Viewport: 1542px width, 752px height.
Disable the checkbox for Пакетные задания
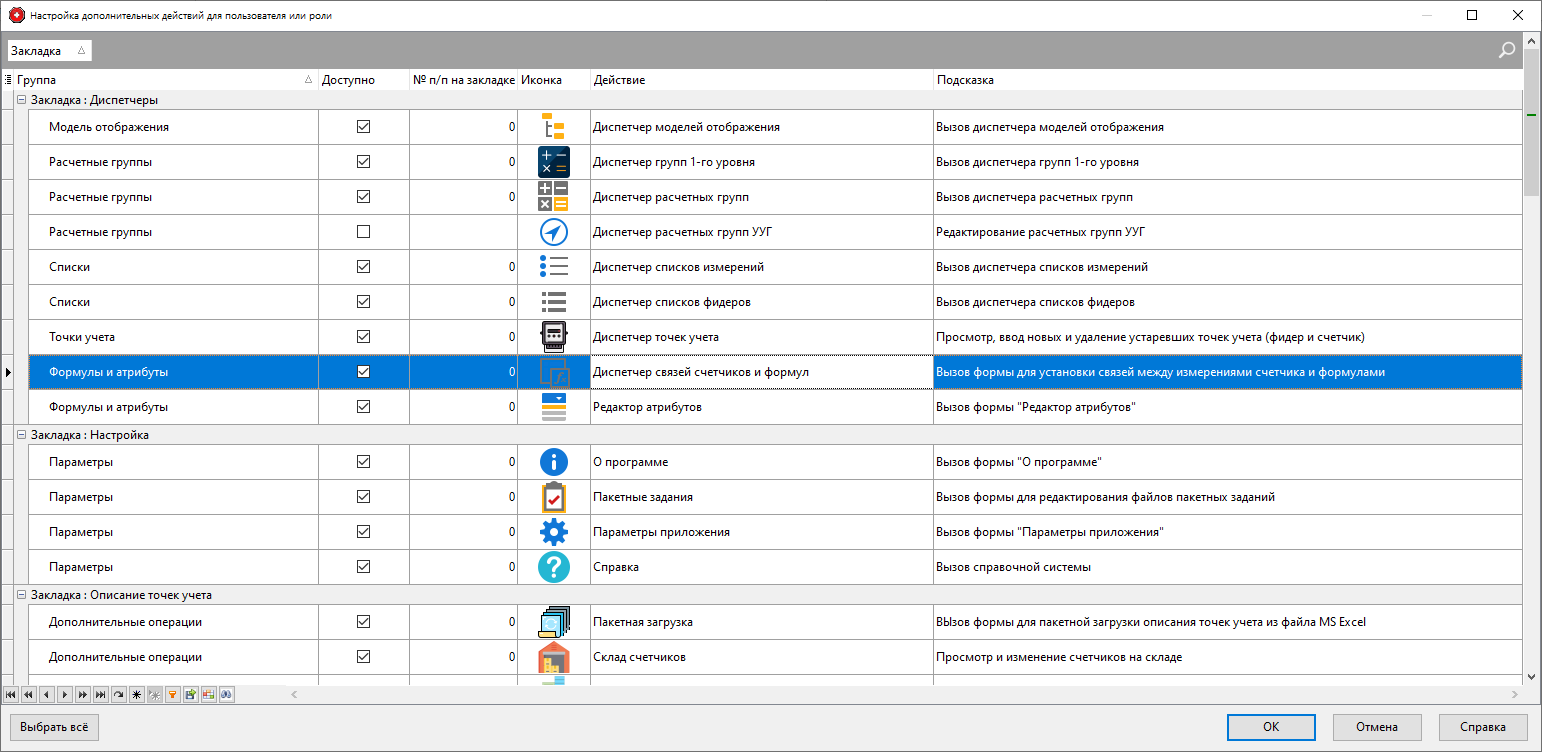(363, 496)
